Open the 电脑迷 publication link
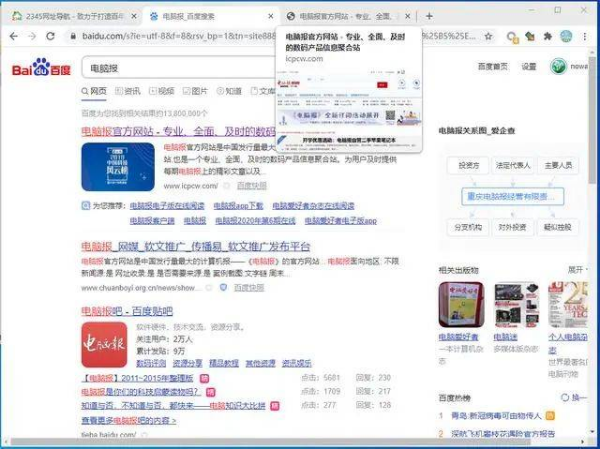This screenshot has width=600, height=449. pyautogui.click(x=505, y=337)
